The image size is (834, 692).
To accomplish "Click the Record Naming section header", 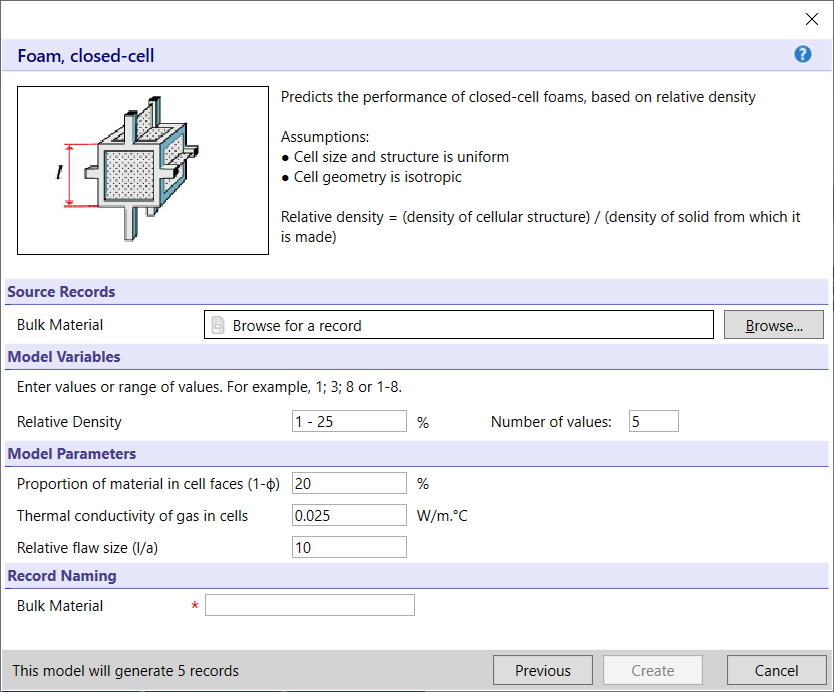I will [x=62, y=576].
